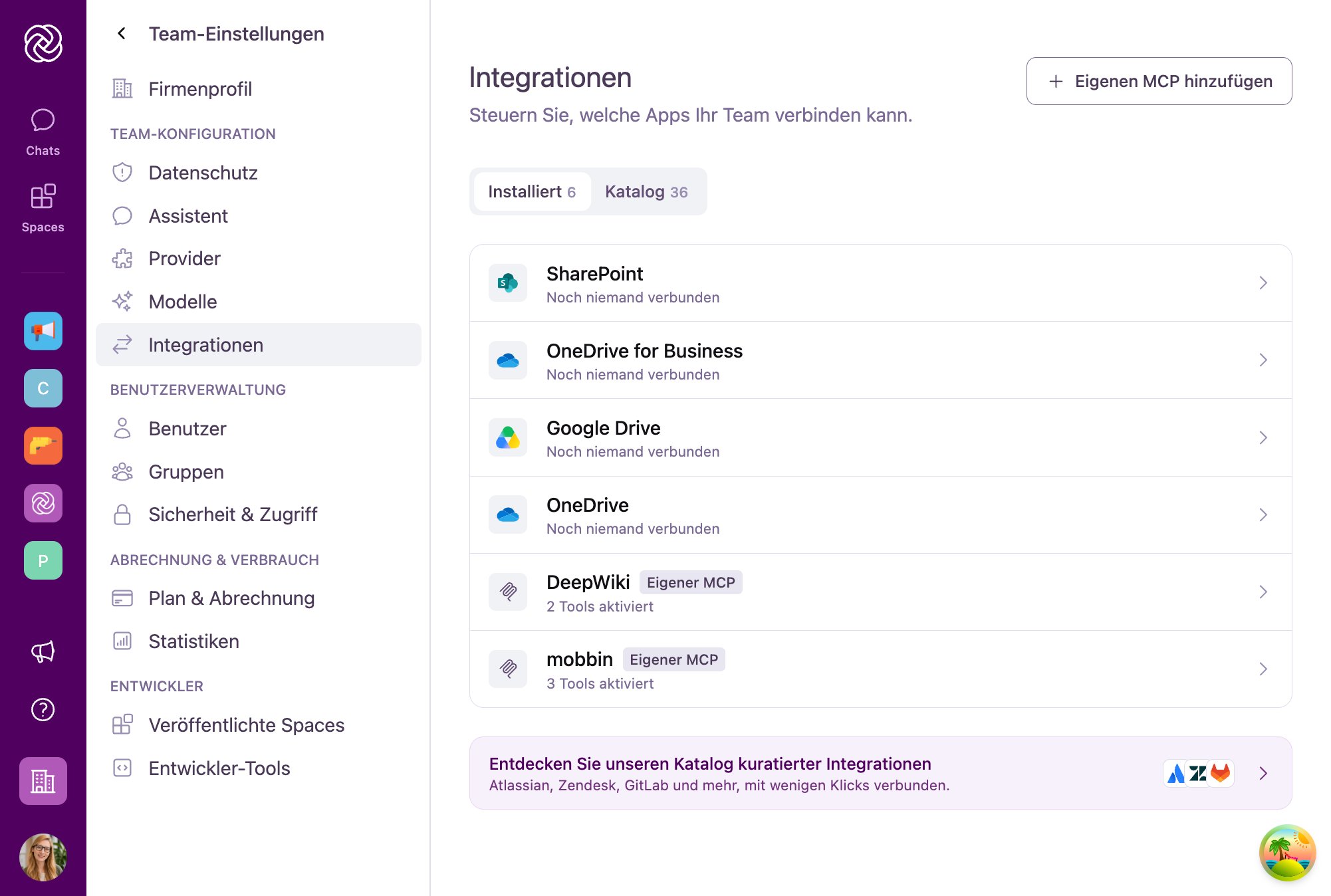Expand the DeepWiki row chevron
Screen dimensions: 1331x896
[1263, 592]
